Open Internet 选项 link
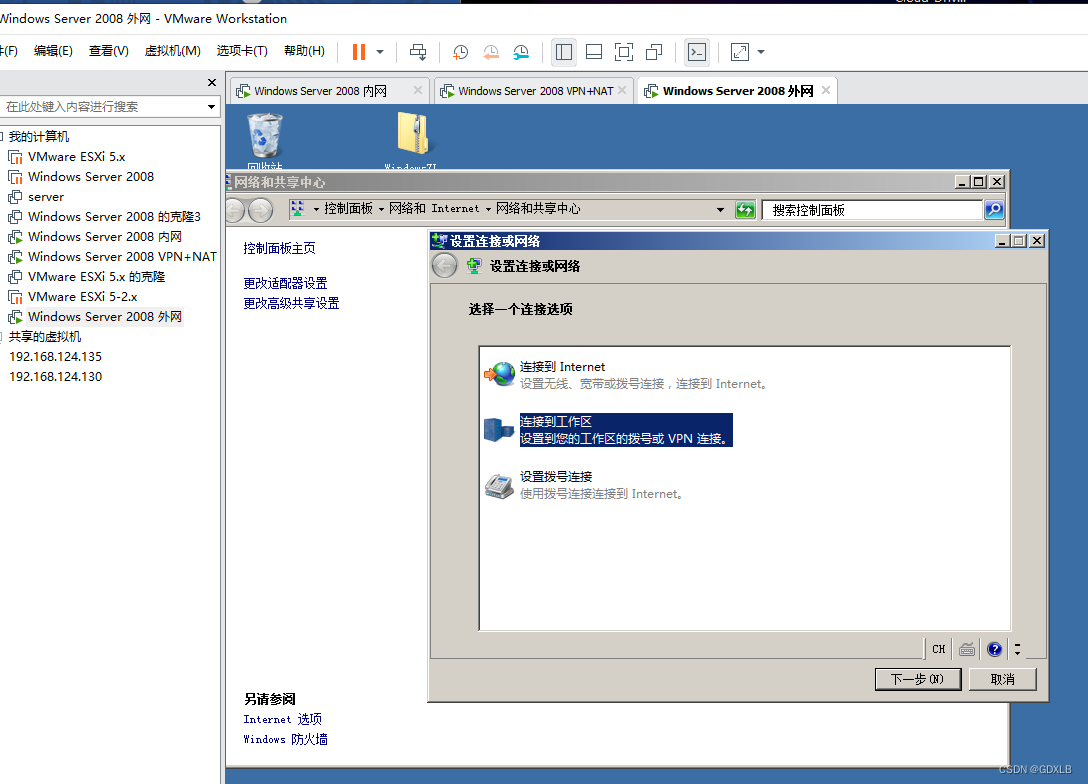The width and height of the screenshot is (1088, 784). tap(282, 719)
